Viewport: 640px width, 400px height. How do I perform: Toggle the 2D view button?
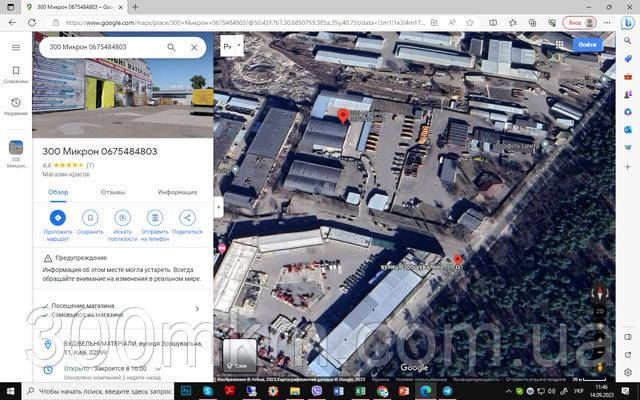[x=600, y=311]
